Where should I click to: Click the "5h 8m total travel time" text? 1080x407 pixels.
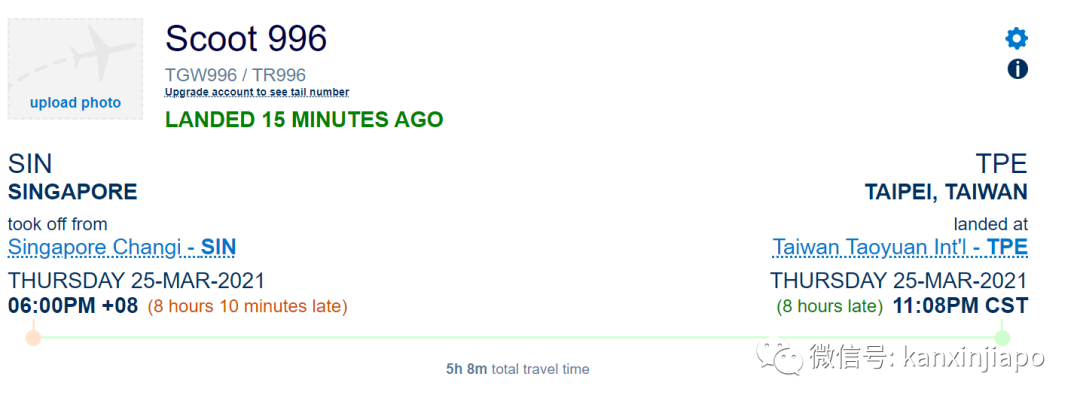(x=517, y=369)
